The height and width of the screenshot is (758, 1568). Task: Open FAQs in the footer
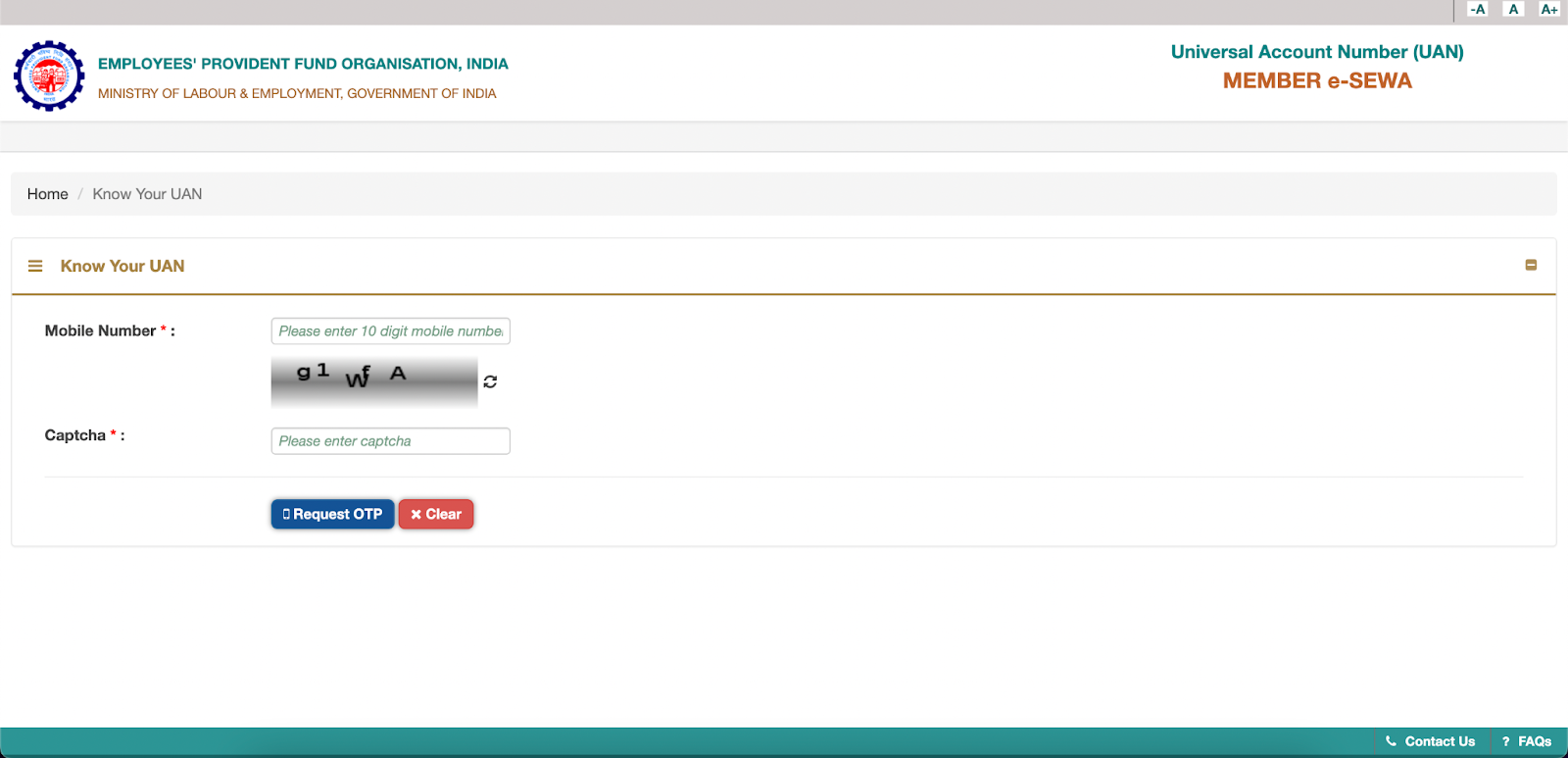(x=1527, y=741)
